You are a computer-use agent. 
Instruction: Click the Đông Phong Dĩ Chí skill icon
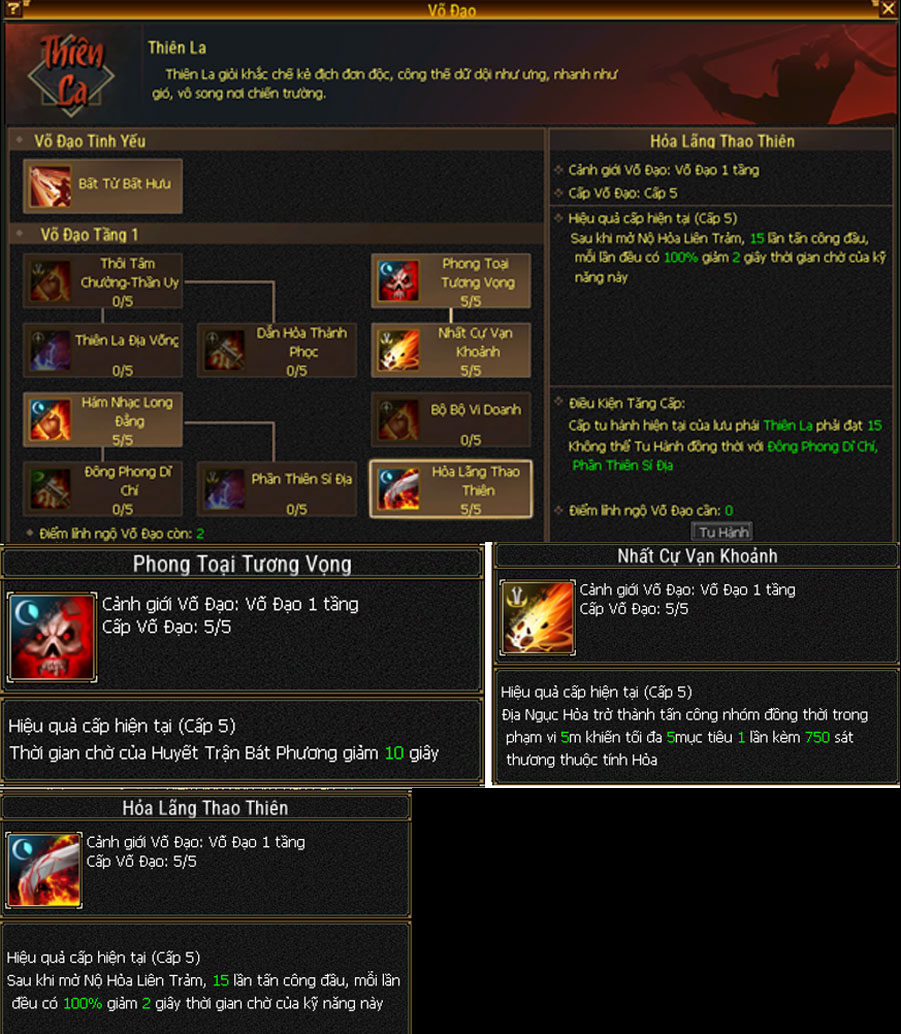pyautogui.click(x=49, y=489)
